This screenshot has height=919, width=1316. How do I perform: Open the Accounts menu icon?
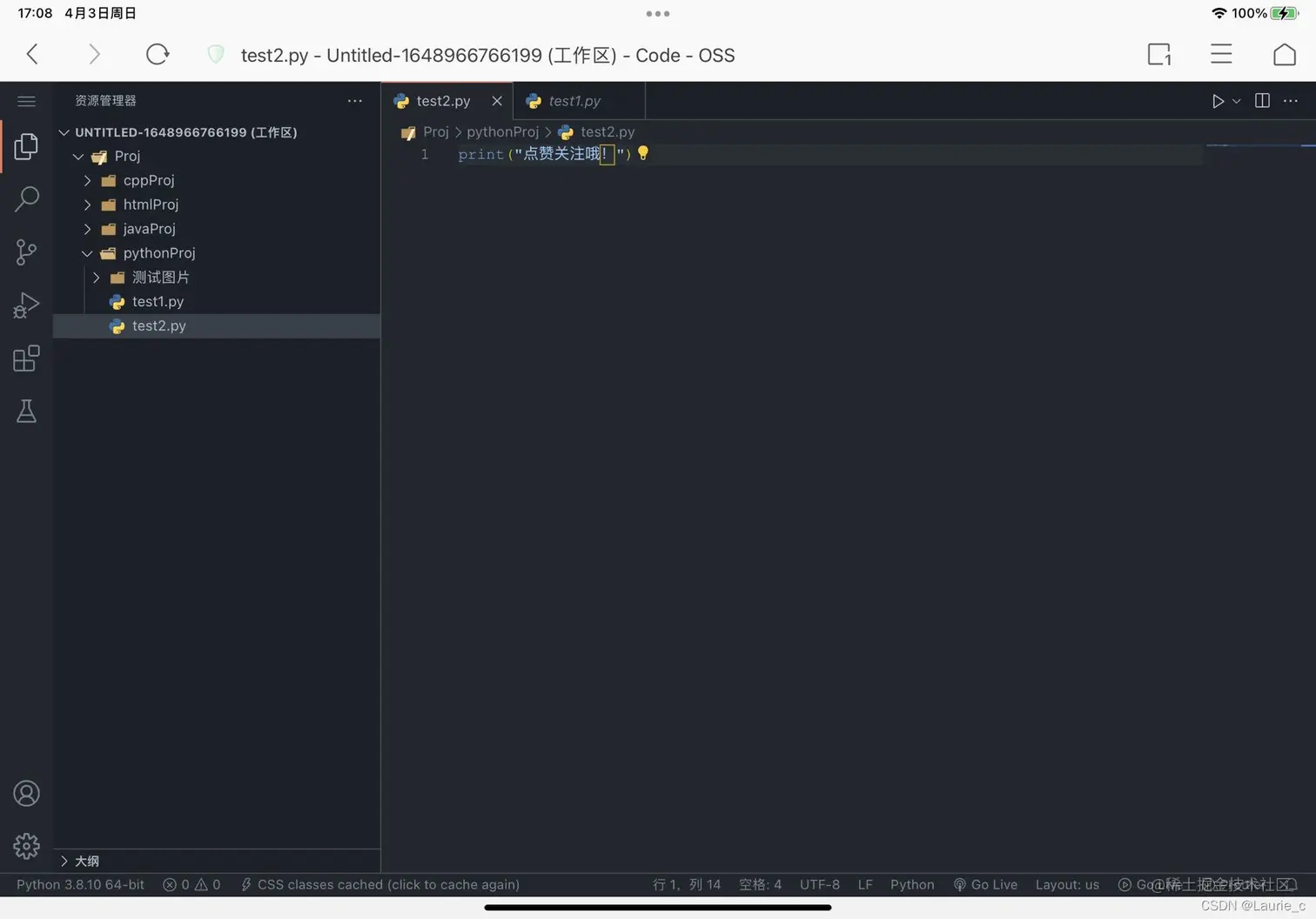[x=26, y=794]
